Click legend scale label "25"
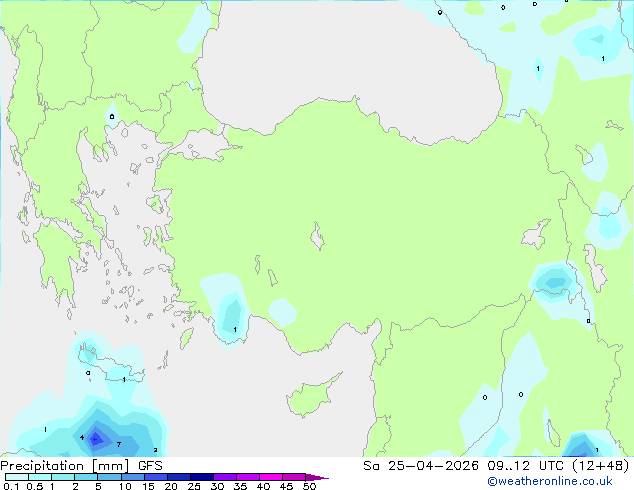 194,486
